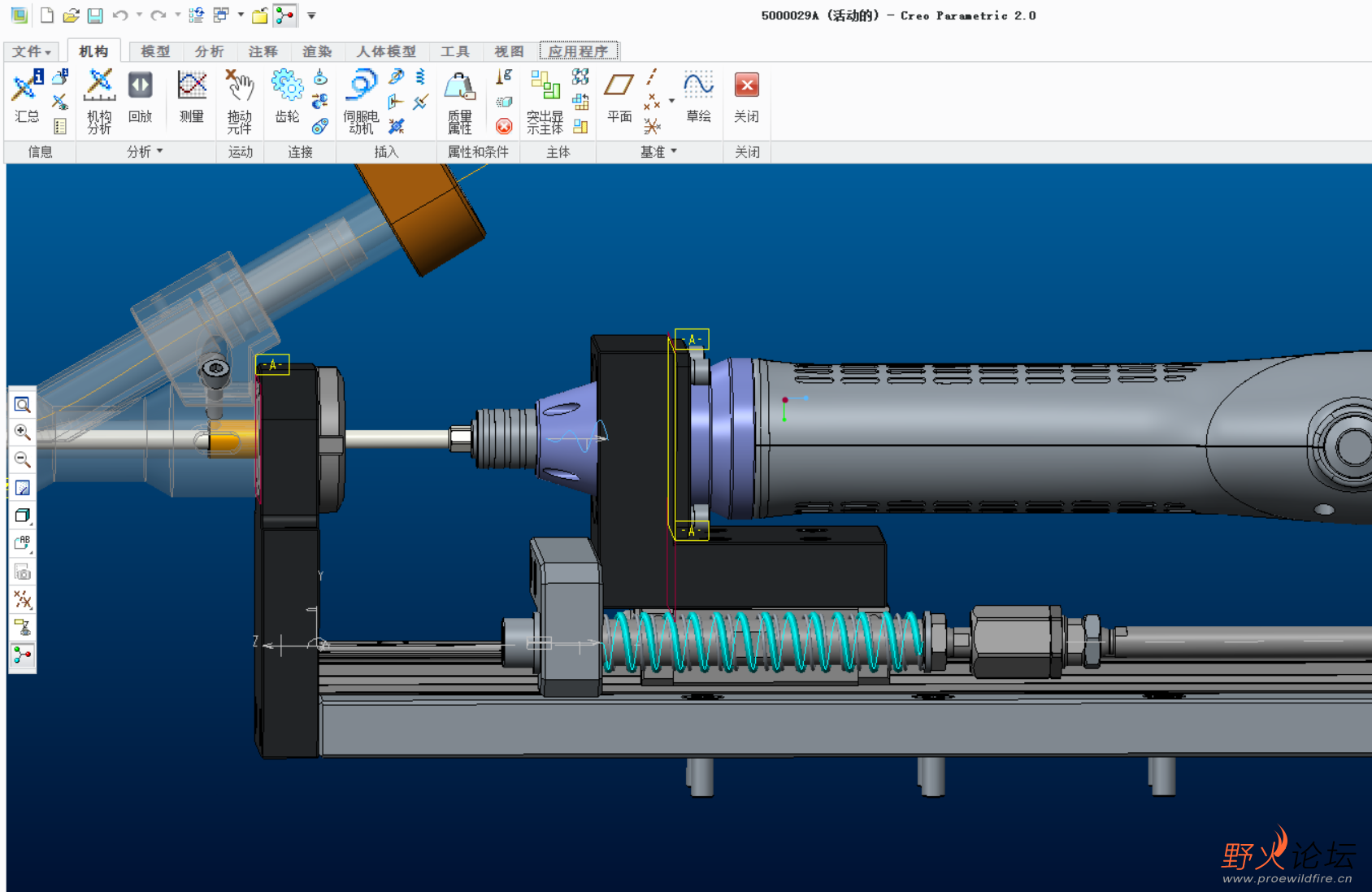
Task: Switch to the 分析 ribbon tab
Action: [x=209, y=51]
